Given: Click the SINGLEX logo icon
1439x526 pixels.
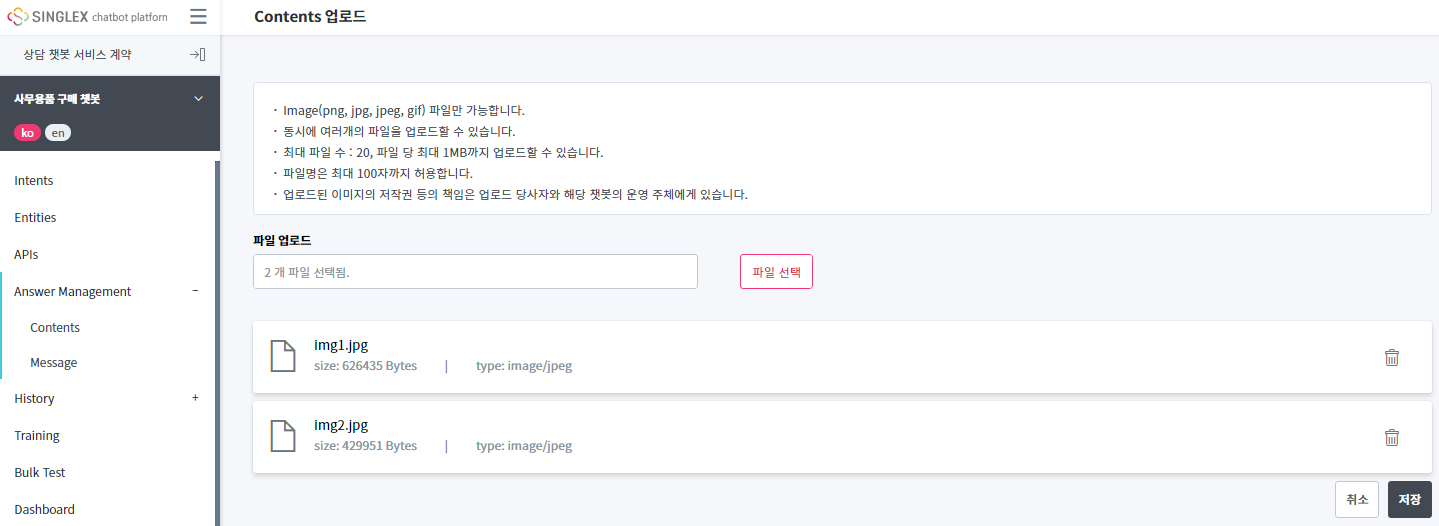Looking at the screenshot, I should click(x=18, y=17).
